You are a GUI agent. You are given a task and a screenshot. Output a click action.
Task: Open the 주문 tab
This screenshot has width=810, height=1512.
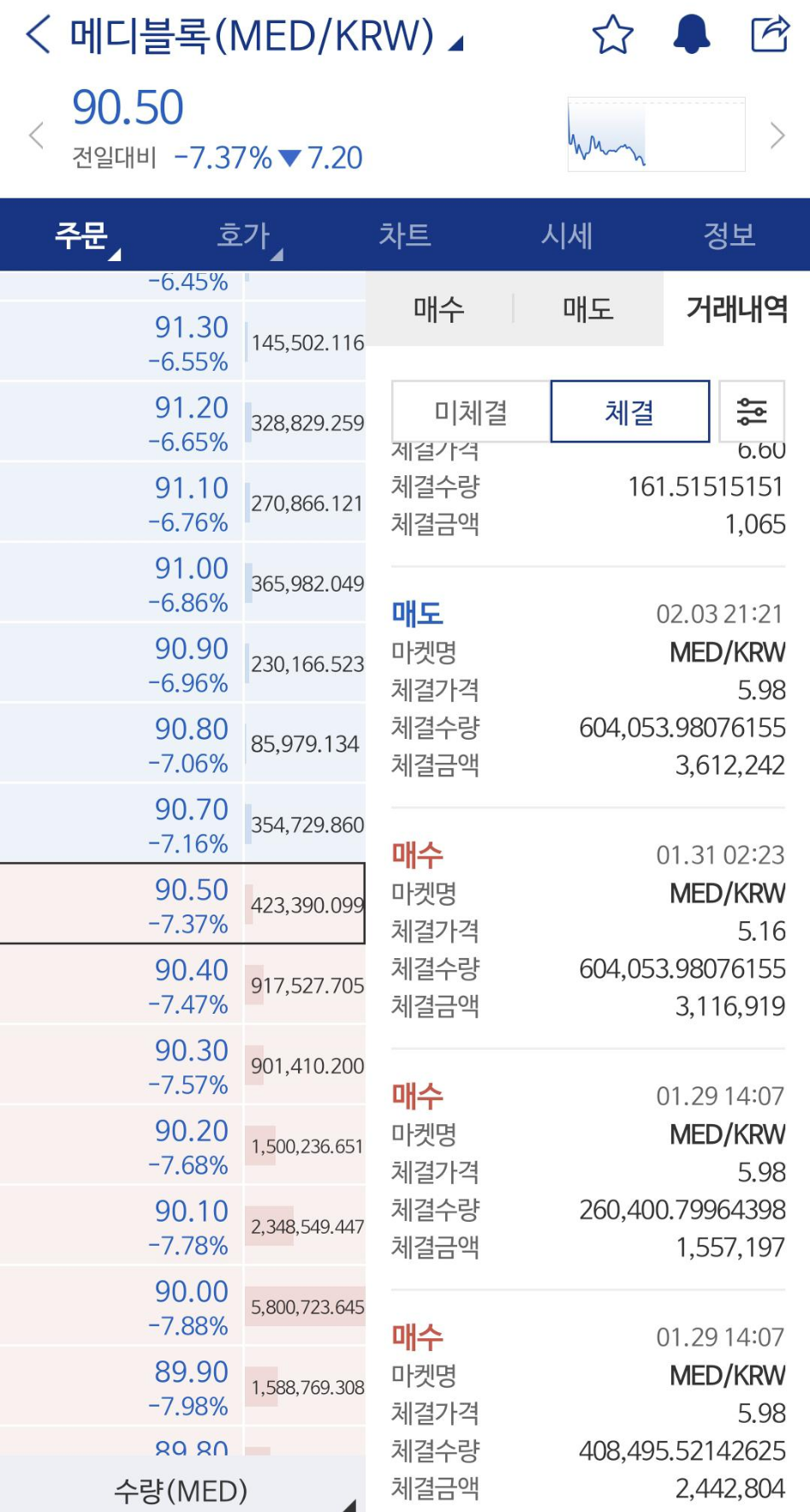click(81, 235)
